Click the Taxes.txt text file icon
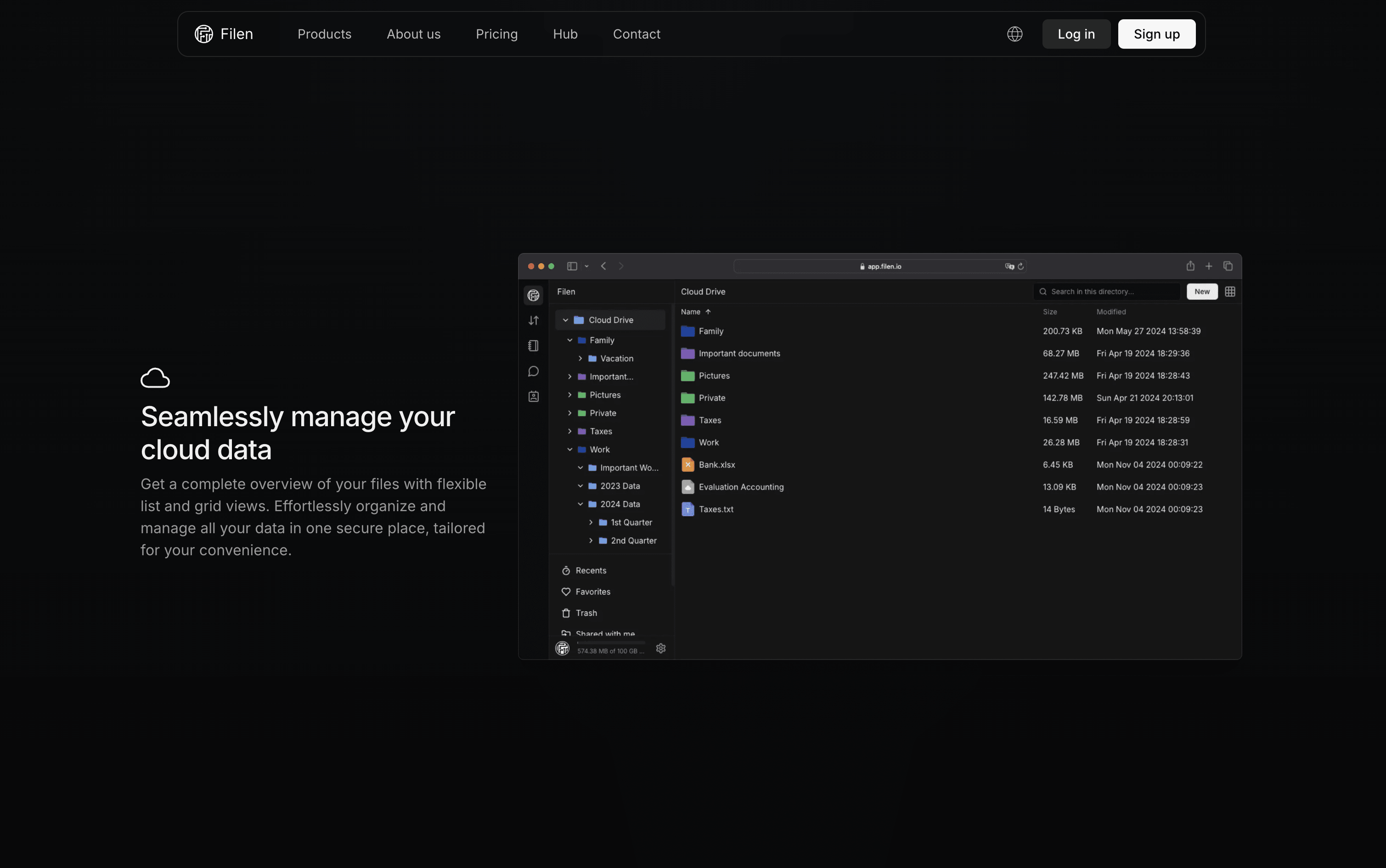Image resolution: width=1386 pixels, height=868 pixels. (687, 509)
